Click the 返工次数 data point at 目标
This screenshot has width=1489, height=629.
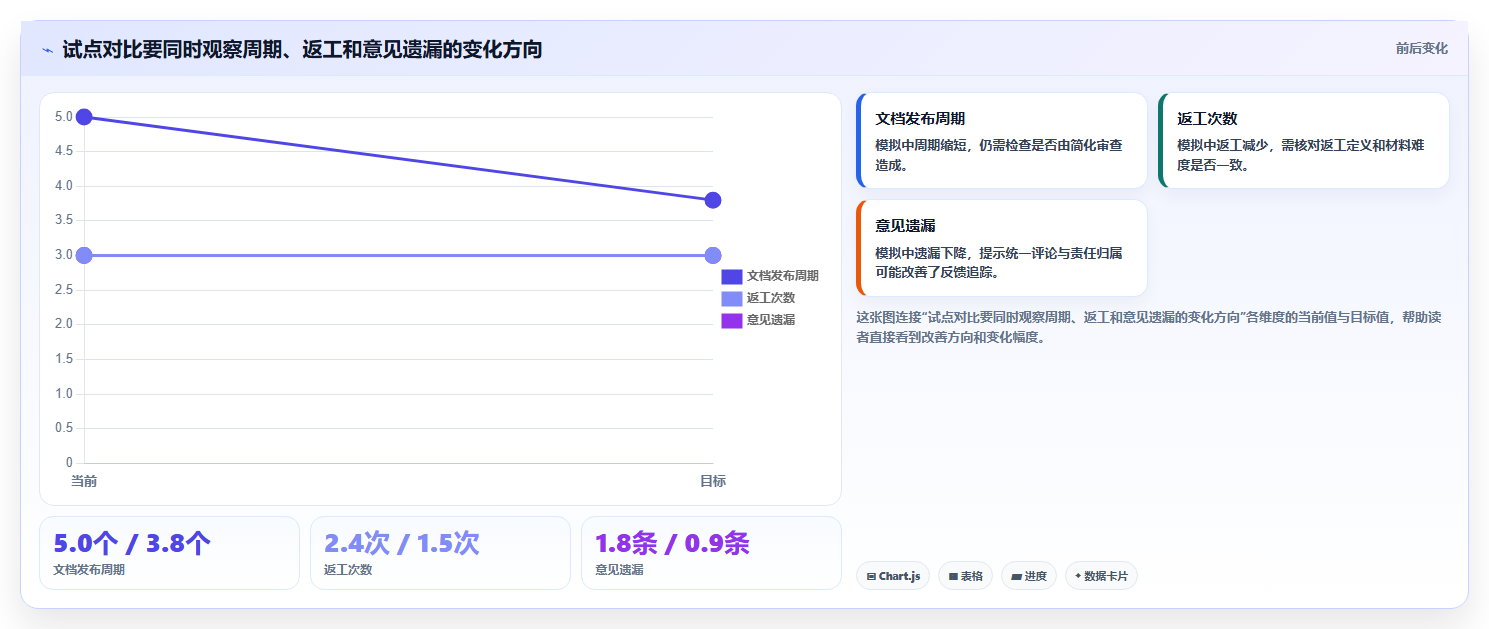[713, 255]
